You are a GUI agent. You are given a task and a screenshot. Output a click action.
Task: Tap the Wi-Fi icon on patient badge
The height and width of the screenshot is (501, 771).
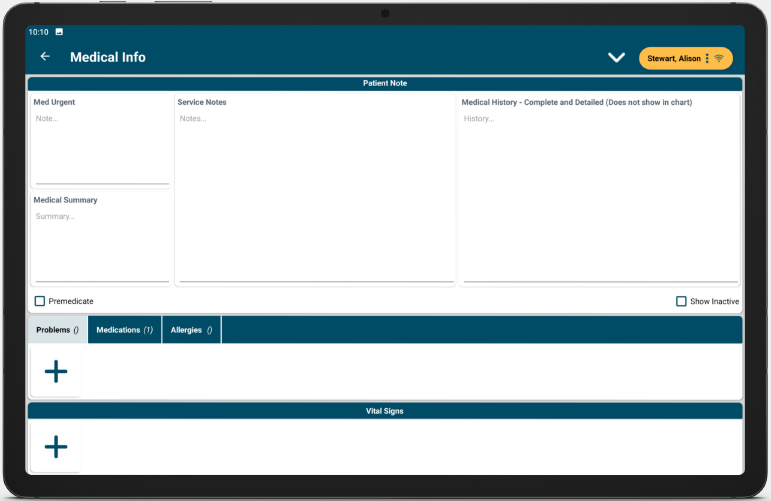click(719, 59)
